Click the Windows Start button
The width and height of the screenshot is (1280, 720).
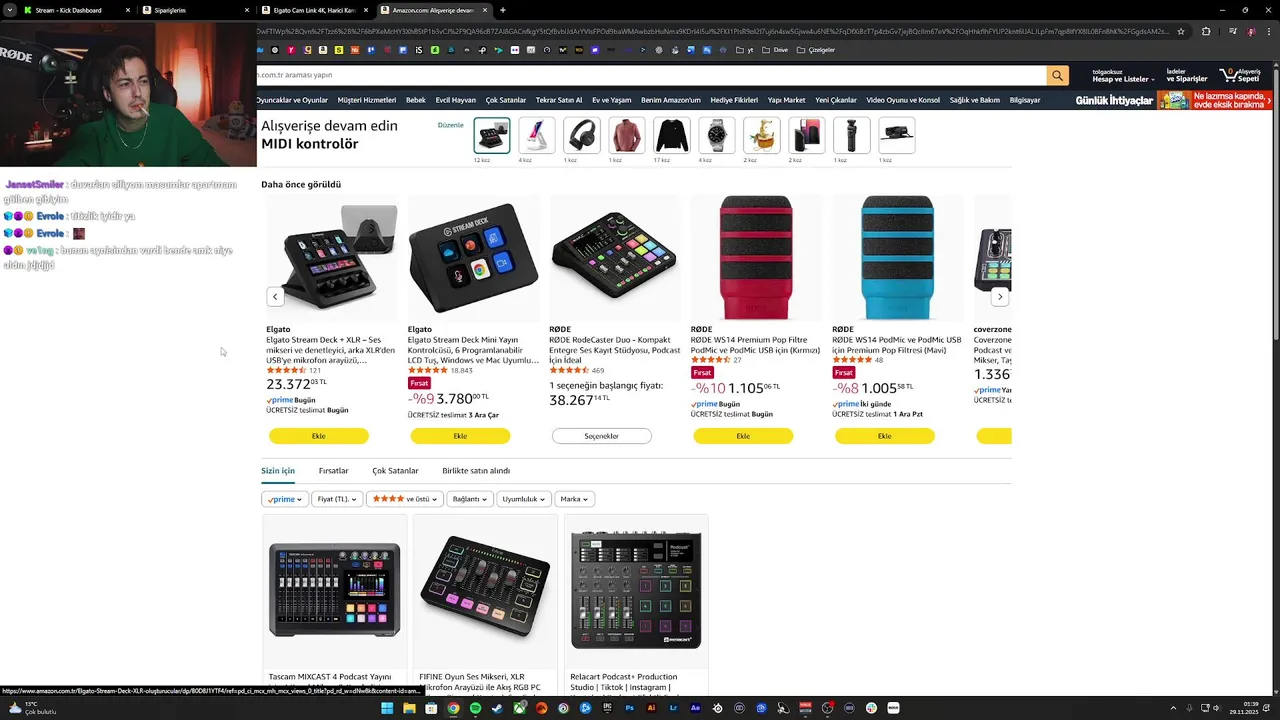point(387,708)
